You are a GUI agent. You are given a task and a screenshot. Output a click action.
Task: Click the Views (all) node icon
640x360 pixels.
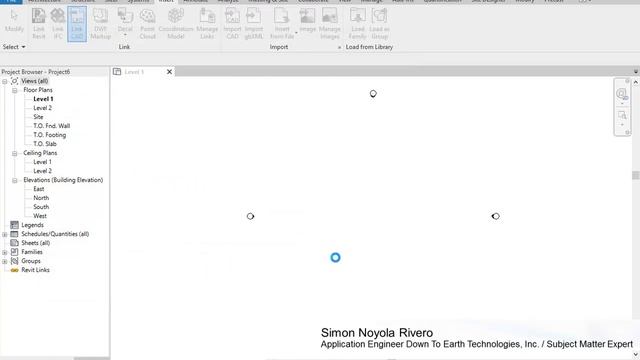tap(14, 81)
